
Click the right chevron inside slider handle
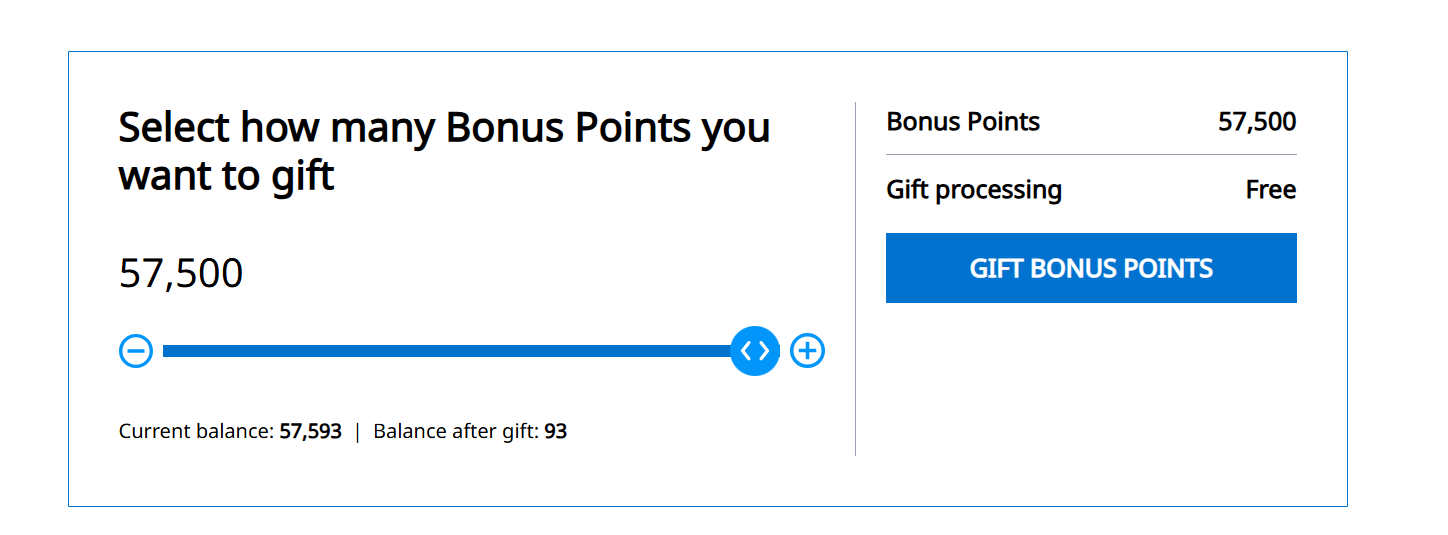pyautogui.click(x=763, y=351)
